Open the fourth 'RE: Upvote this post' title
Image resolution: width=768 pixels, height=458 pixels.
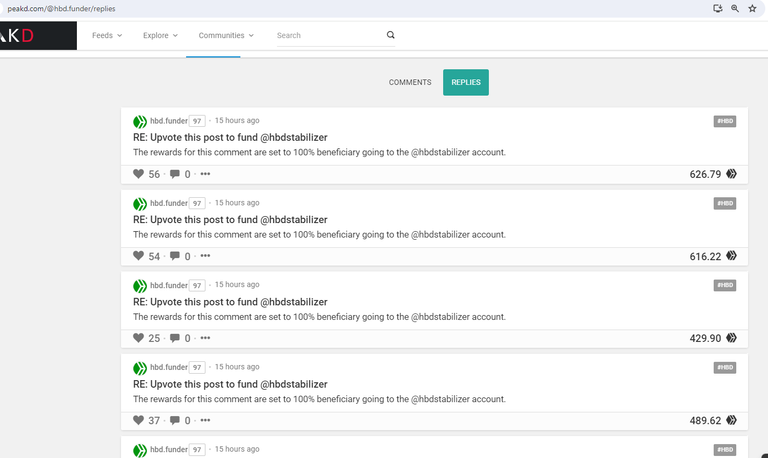click(230, 385)
